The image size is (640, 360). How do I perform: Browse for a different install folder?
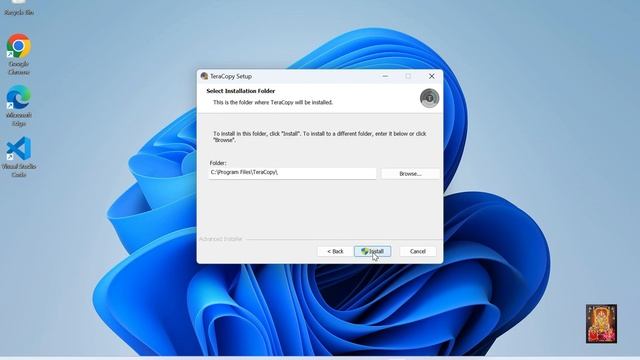click(410, 173)
